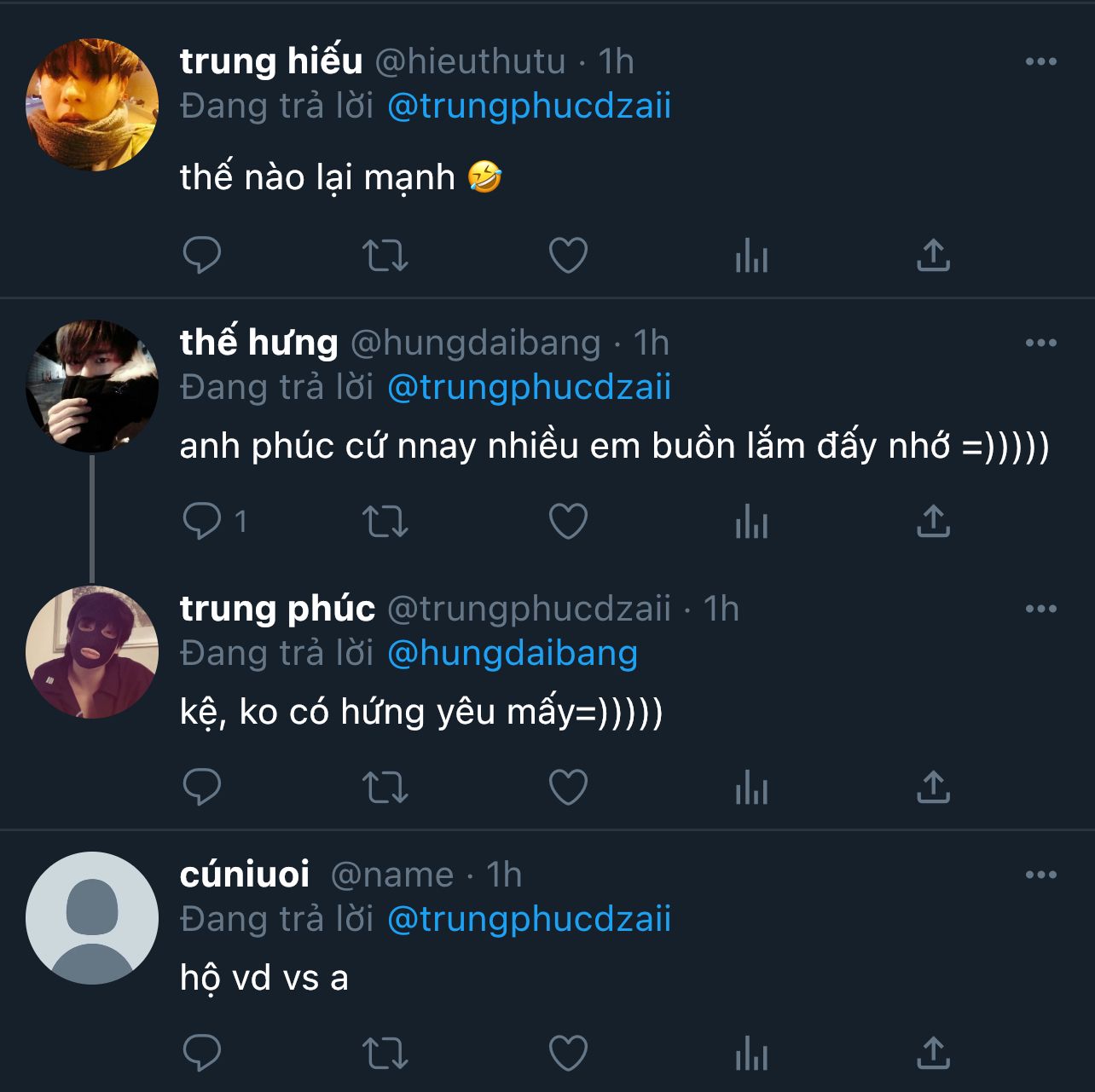The image size is (1095, 1092).
Task: View analytics for cúniuoi's tweet
Action: [x=751, y=1053]
